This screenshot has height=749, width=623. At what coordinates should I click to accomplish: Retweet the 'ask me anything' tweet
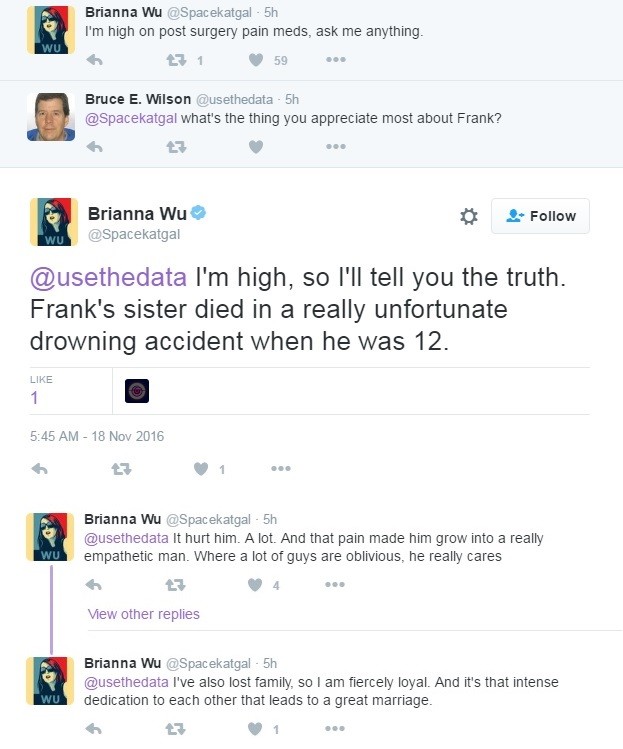176,60
